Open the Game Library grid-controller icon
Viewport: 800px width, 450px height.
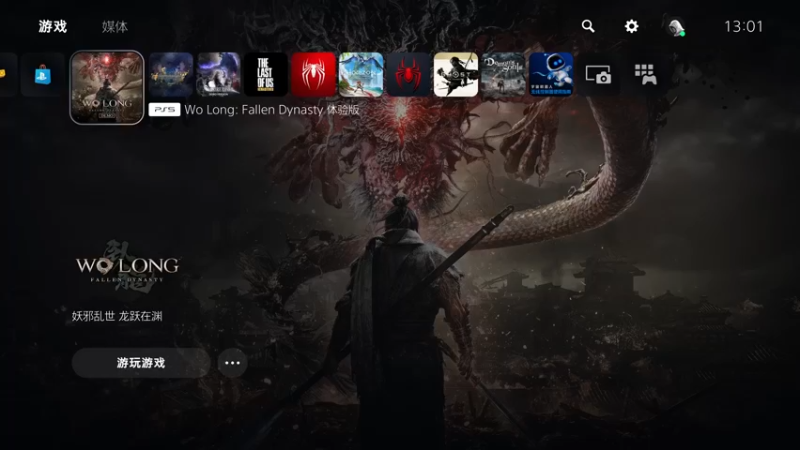[645, 74]
